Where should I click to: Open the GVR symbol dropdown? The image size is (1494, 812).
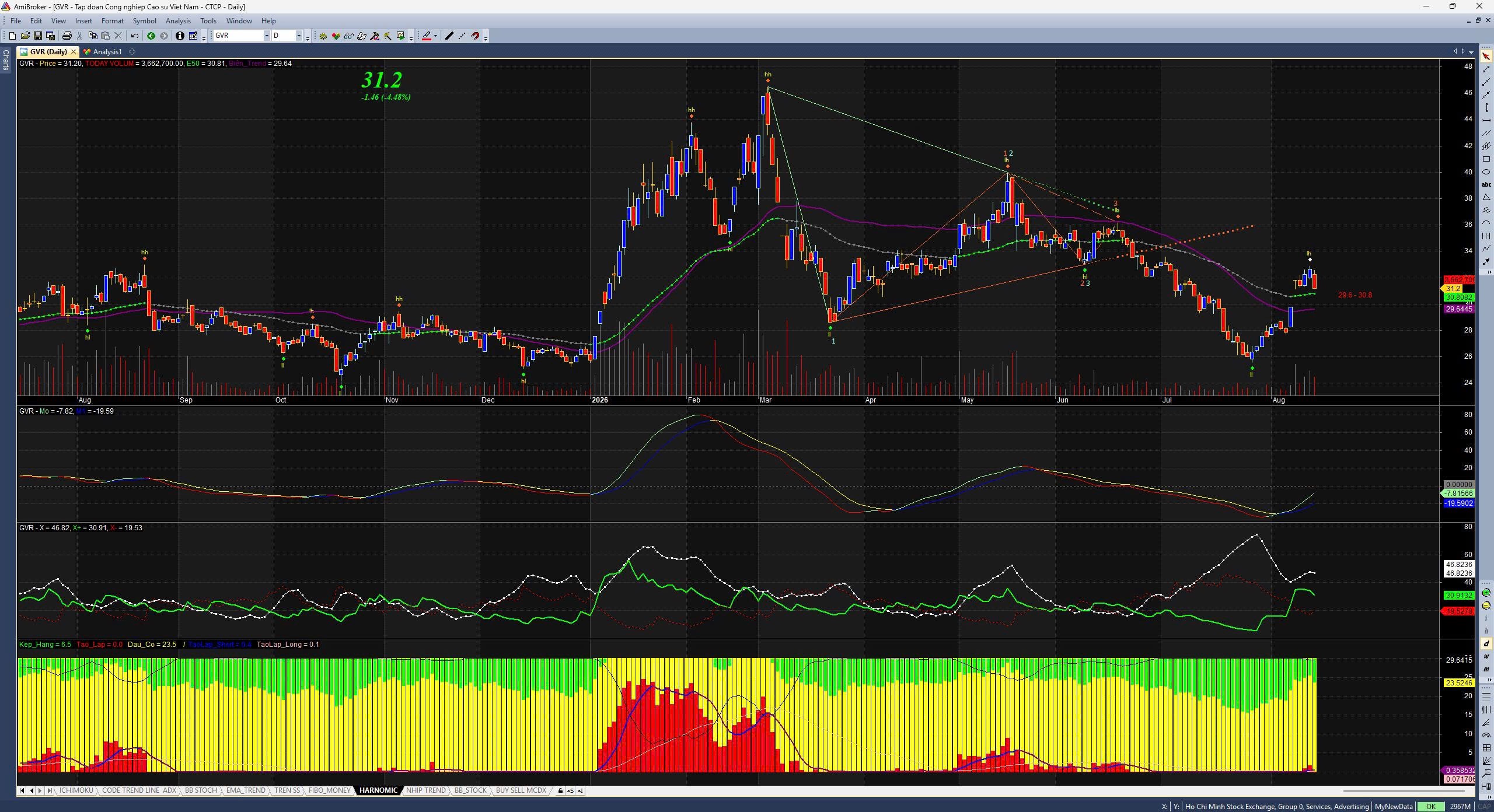pos(267,36)
